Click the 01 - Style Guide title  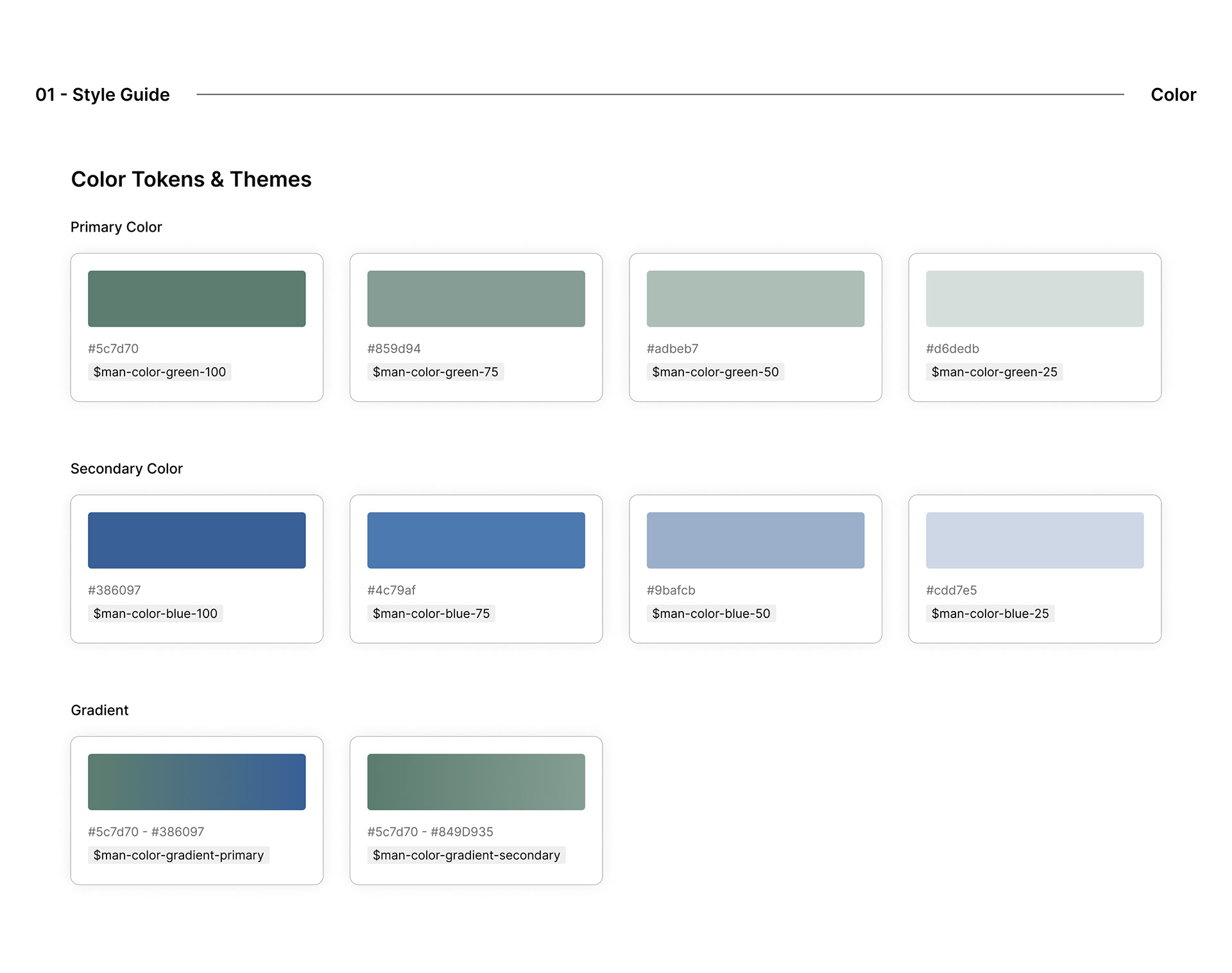tap(103, 94)
